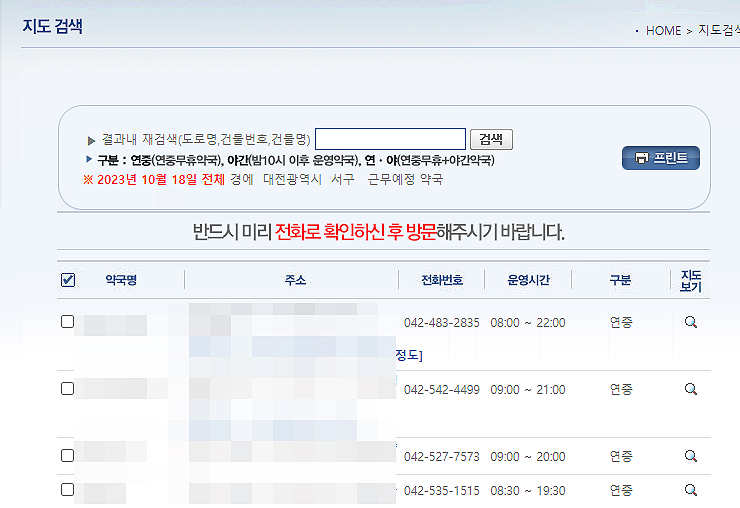The height and width of the screenshot is (508, 740).
Task: Click 연중 in the 042-483-2835 row
Action: (x=621, y=323)
